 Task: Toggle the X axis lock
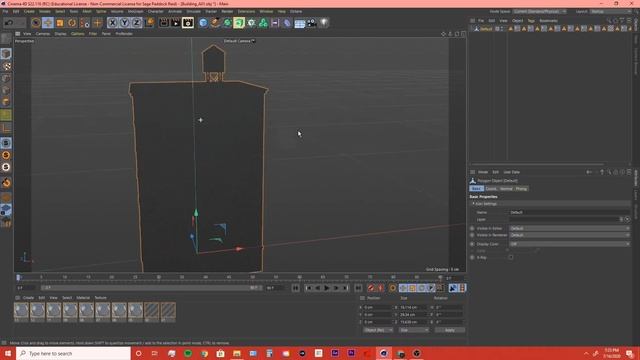click(113, 23)
